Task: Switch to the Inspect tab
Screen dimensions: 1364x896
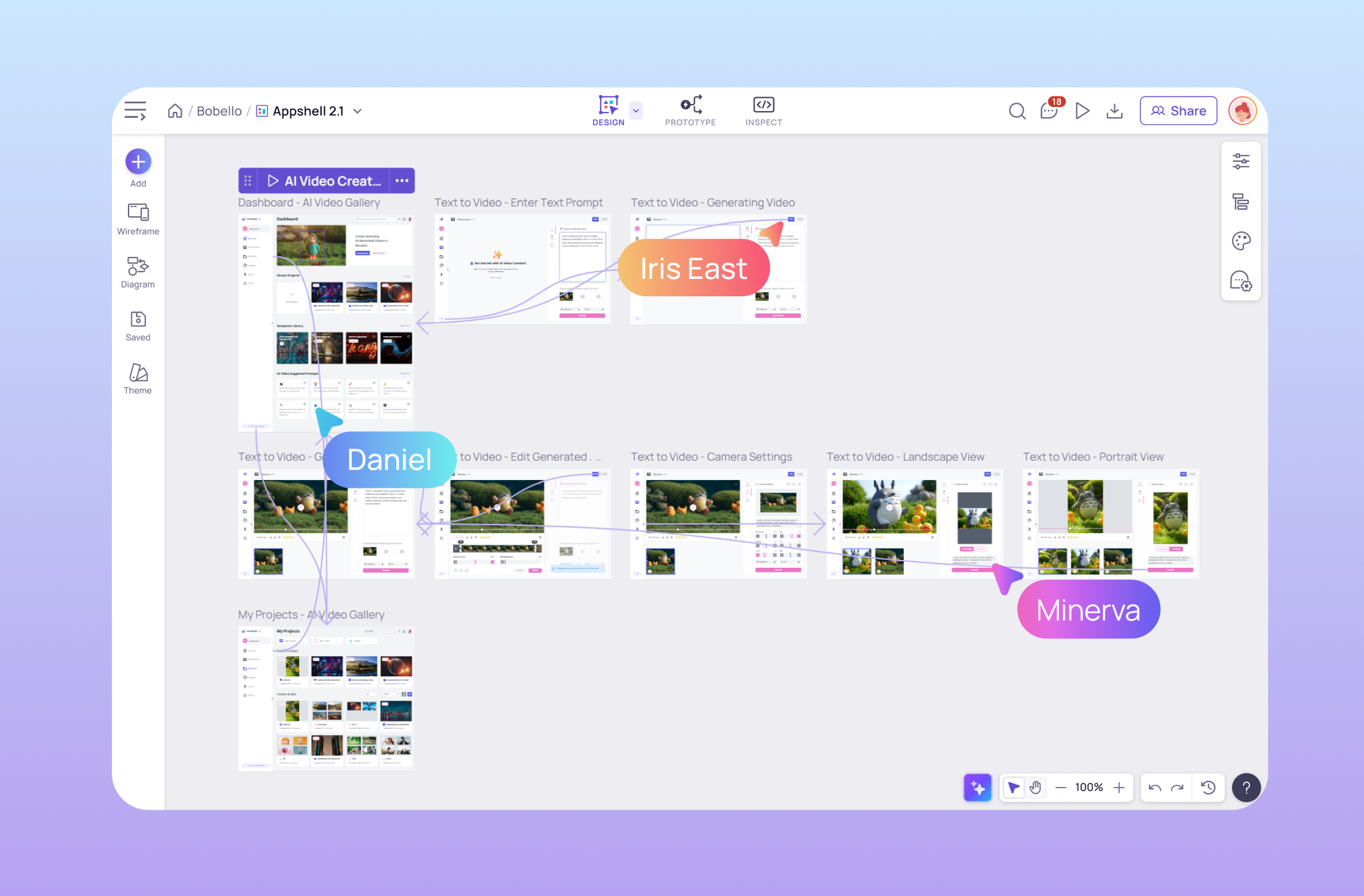Action: (763, 111)
